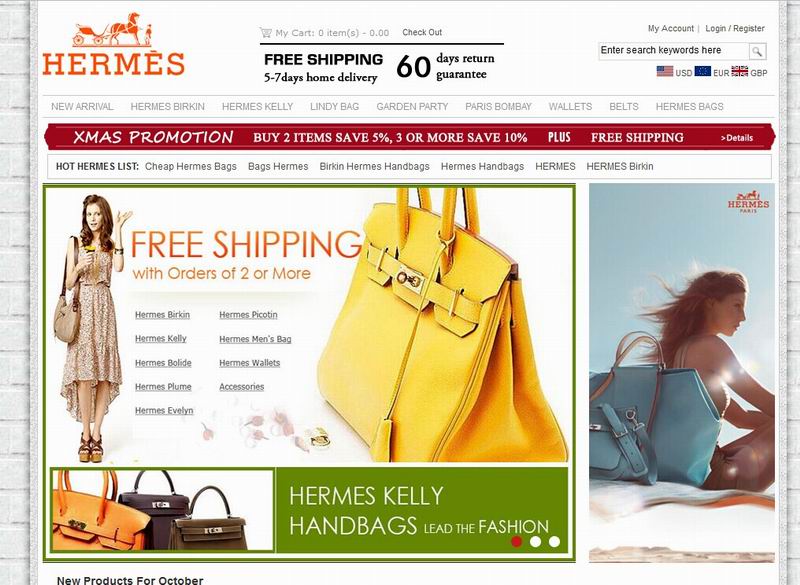The width and height of the screenshot is (800, 585).
Task: Click the search magnifier button
Action: pyautogui.click(x=757, y=51)
